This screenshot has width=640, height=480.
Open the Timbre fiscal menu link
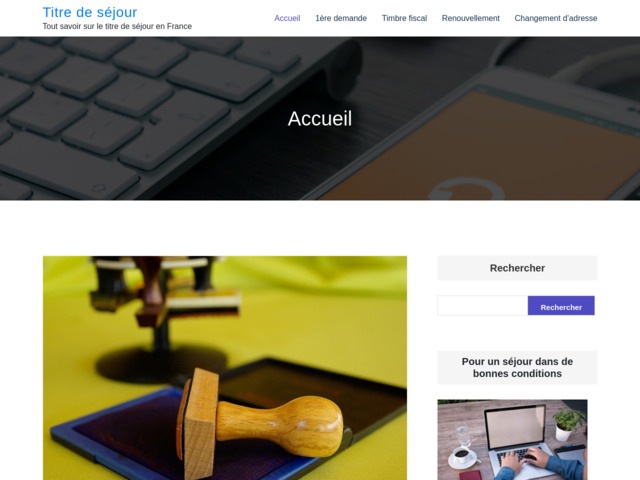[404, 18]
